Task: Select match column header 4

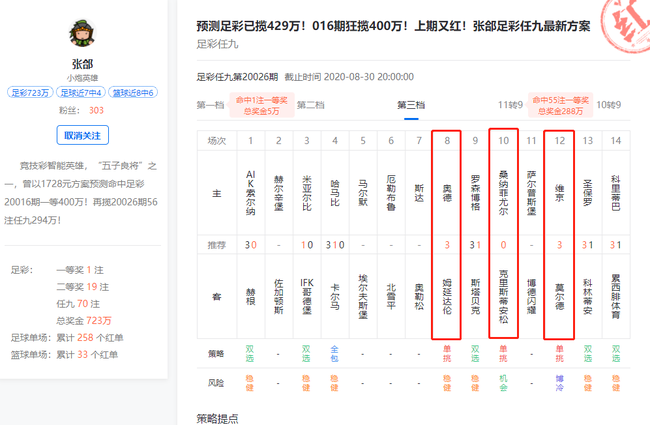Action: [335, 141]
